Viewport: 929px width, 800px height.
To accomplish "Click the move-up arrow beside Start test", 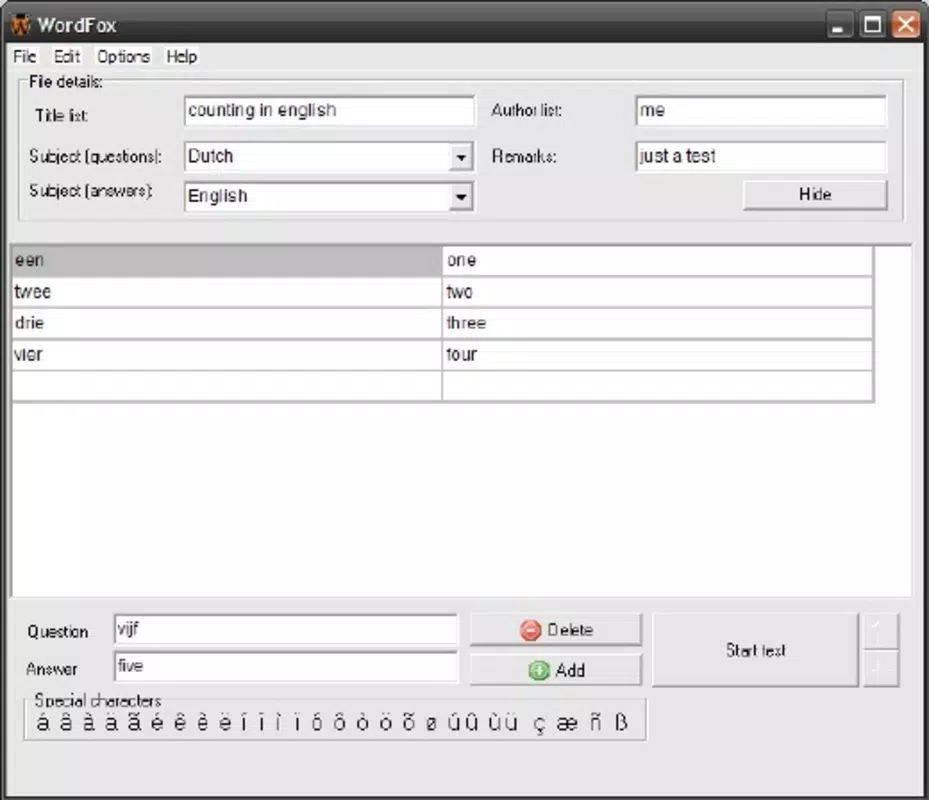I will [880, 631].
